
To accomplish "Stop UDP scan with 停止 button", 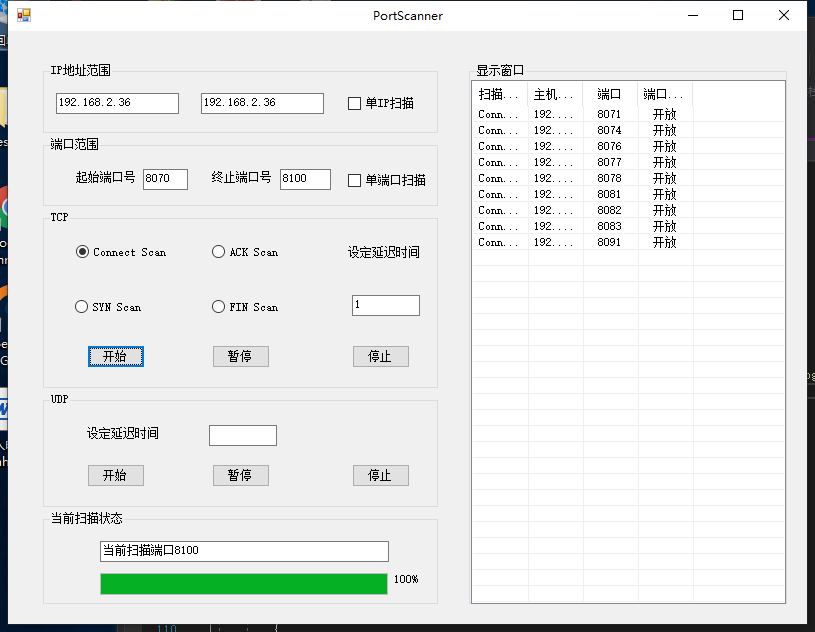I will [x=380, y=476].
